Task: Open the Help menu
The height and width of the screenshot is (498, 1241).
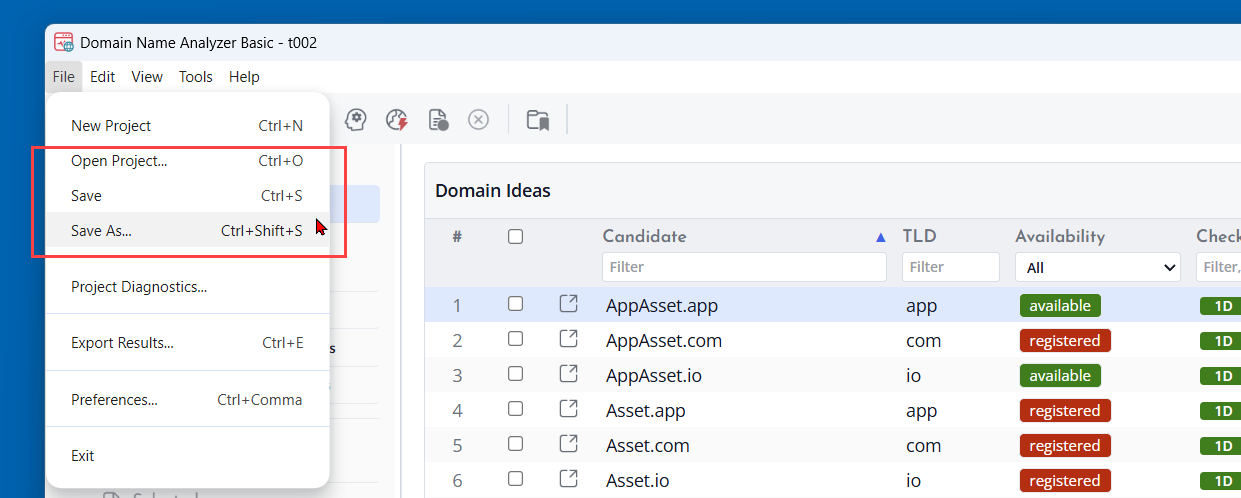Action: coord(244,76)
